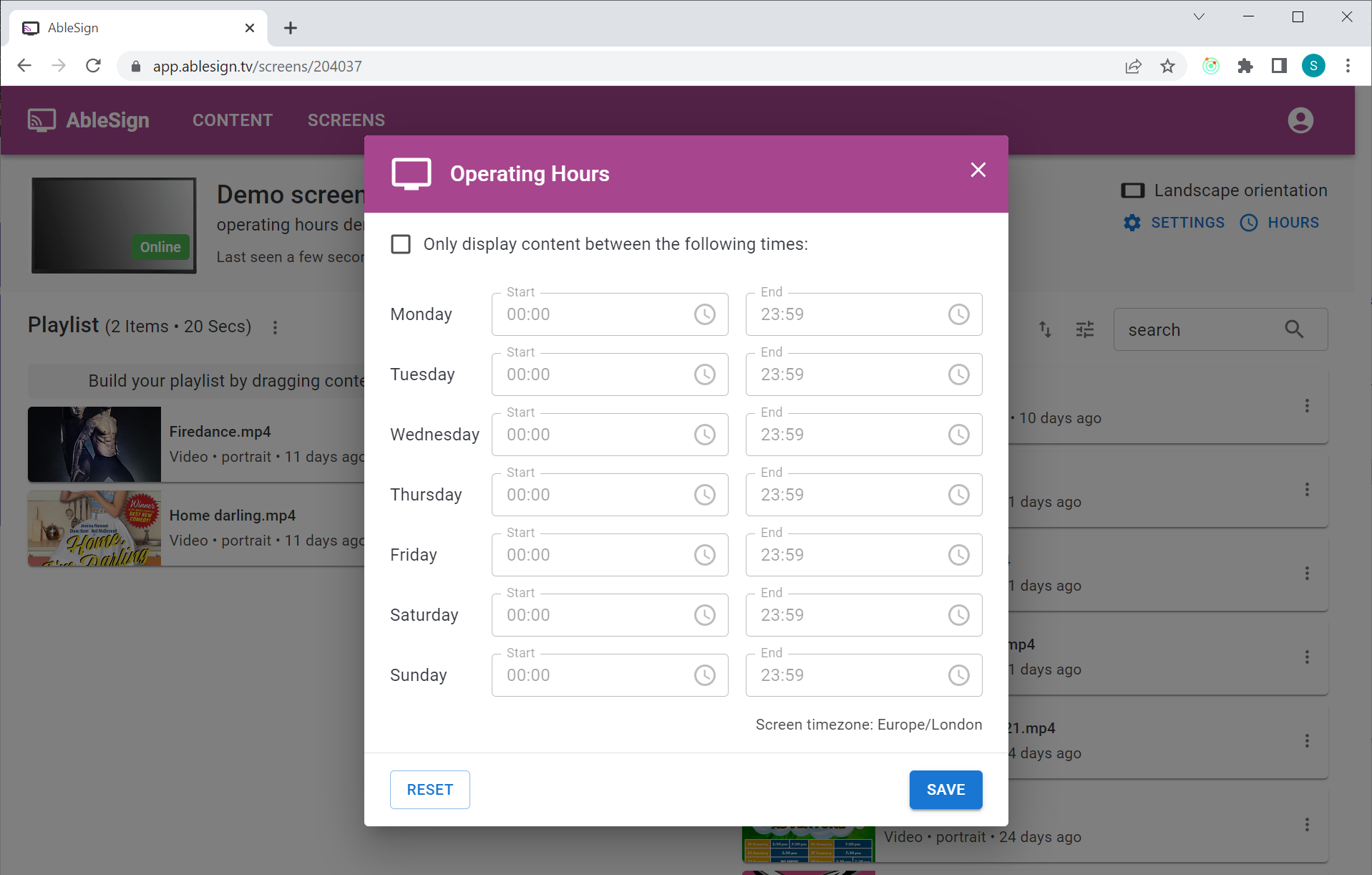The image size is (1372, 875).
Task: Open screen SETTINGS link
Action: (x=1187, y=222)
